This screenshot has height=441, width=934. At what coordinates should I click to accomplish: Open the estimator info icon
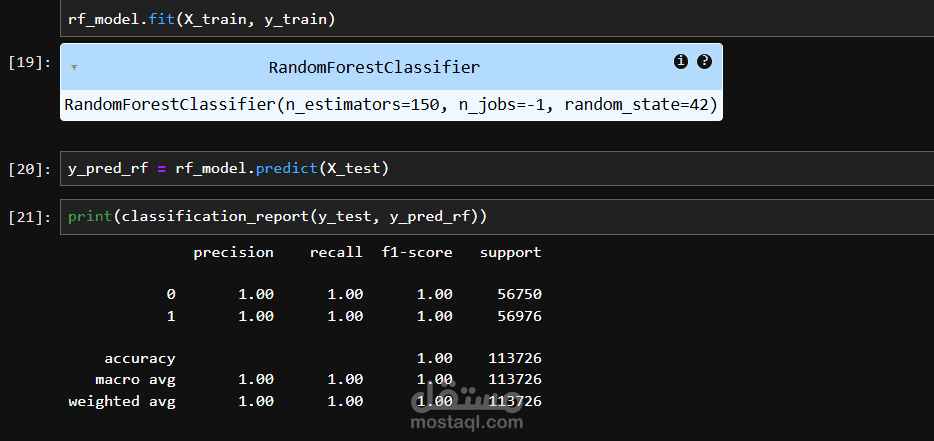pyautogui.click(x=680, y=61)
